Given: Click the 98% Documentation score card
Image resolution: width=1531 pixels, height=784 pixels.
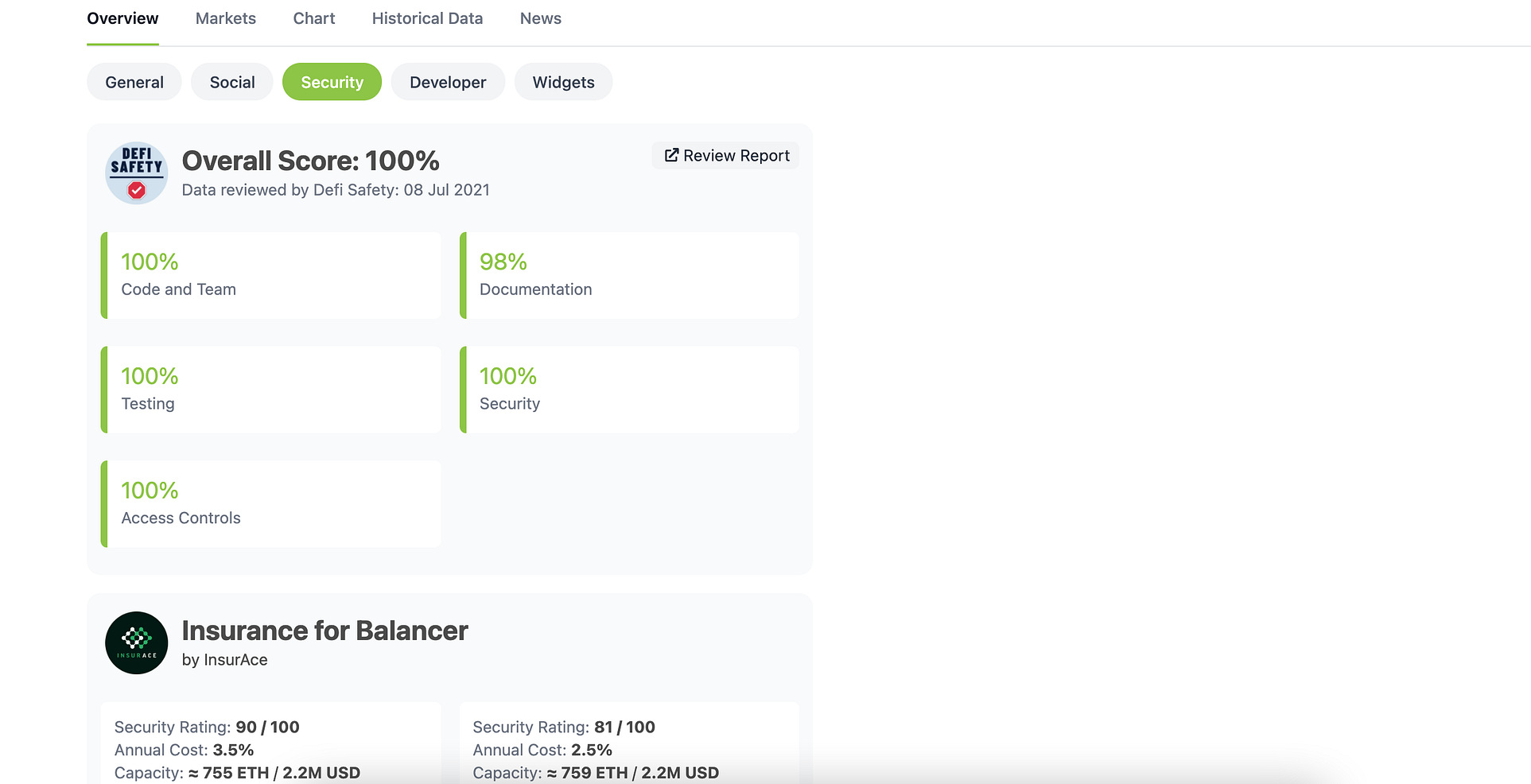Looking at the screenshot, I should [629, 275].
